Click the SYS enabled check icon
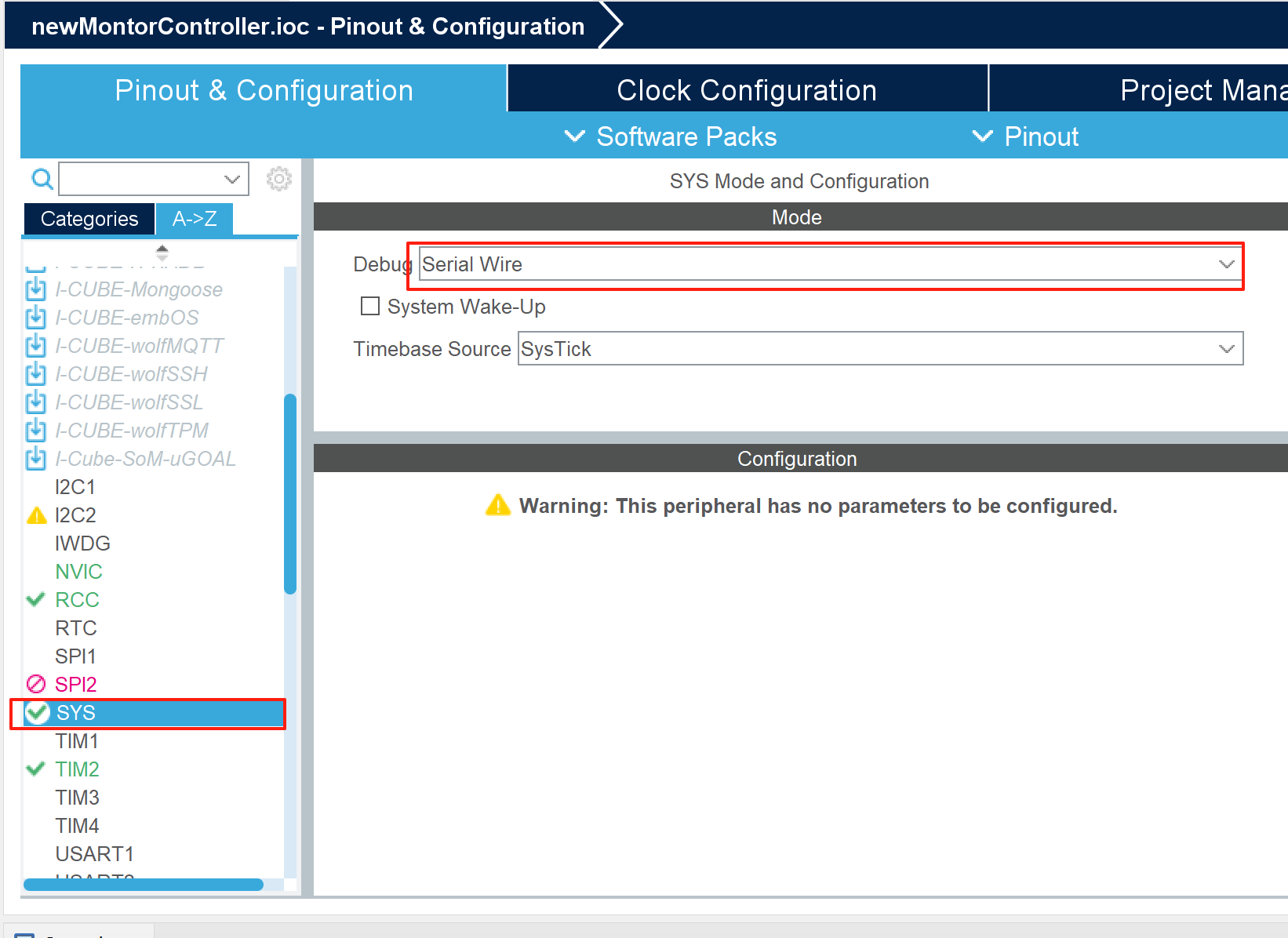This screenshot has width=1288, height=938. (37, 712)
